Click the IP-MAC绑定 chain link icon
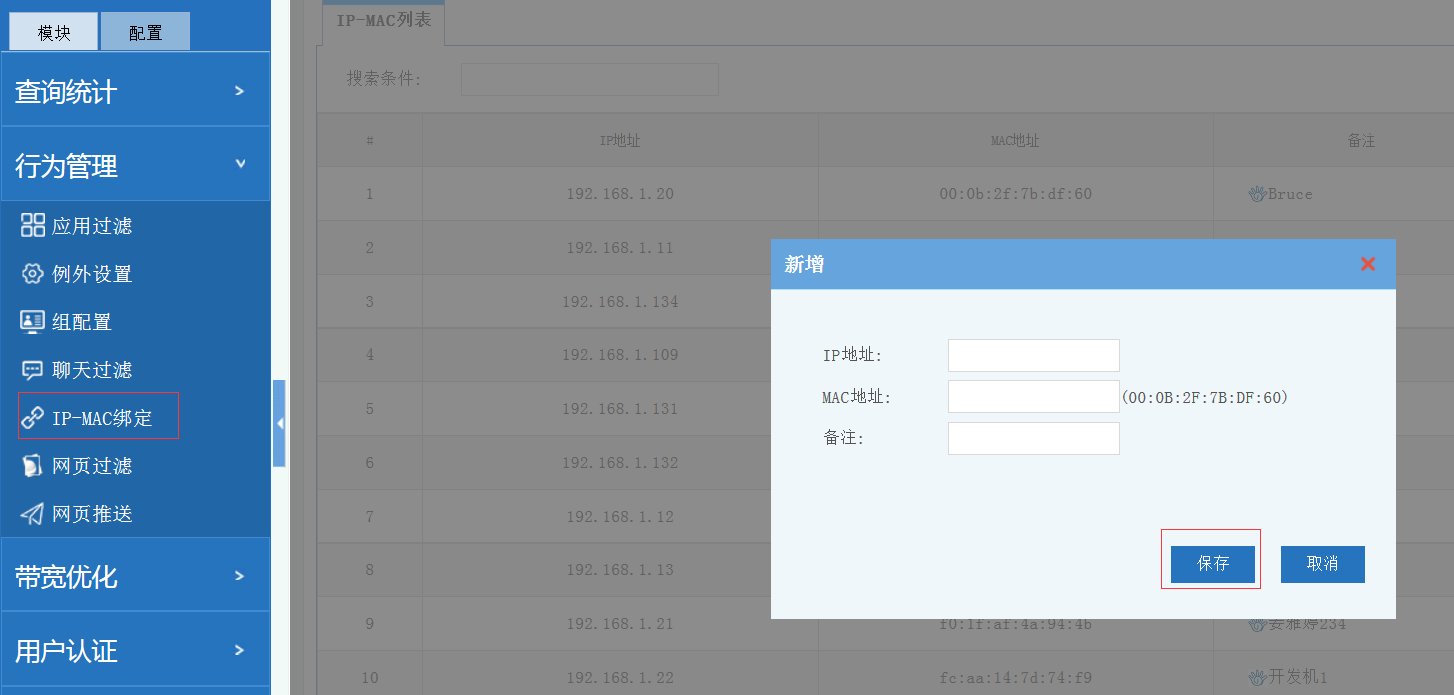Image resolution: width=1454 pixels, height=695 pixels. (x=33, y=418)
